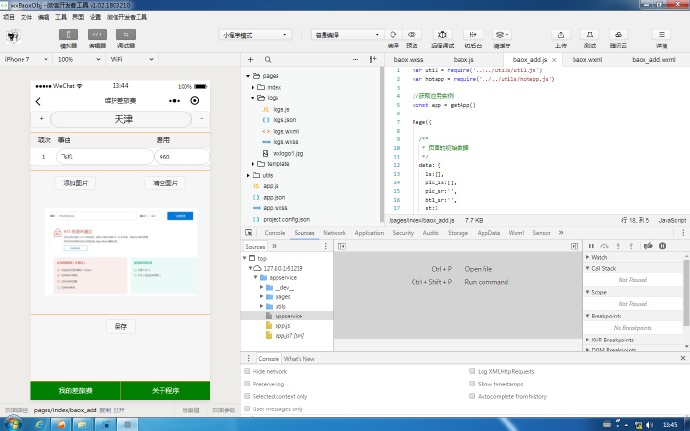The width and height of the screenshot is (690, 431).
Task: Enable User messages only checkbox
Action: (247, 409)
